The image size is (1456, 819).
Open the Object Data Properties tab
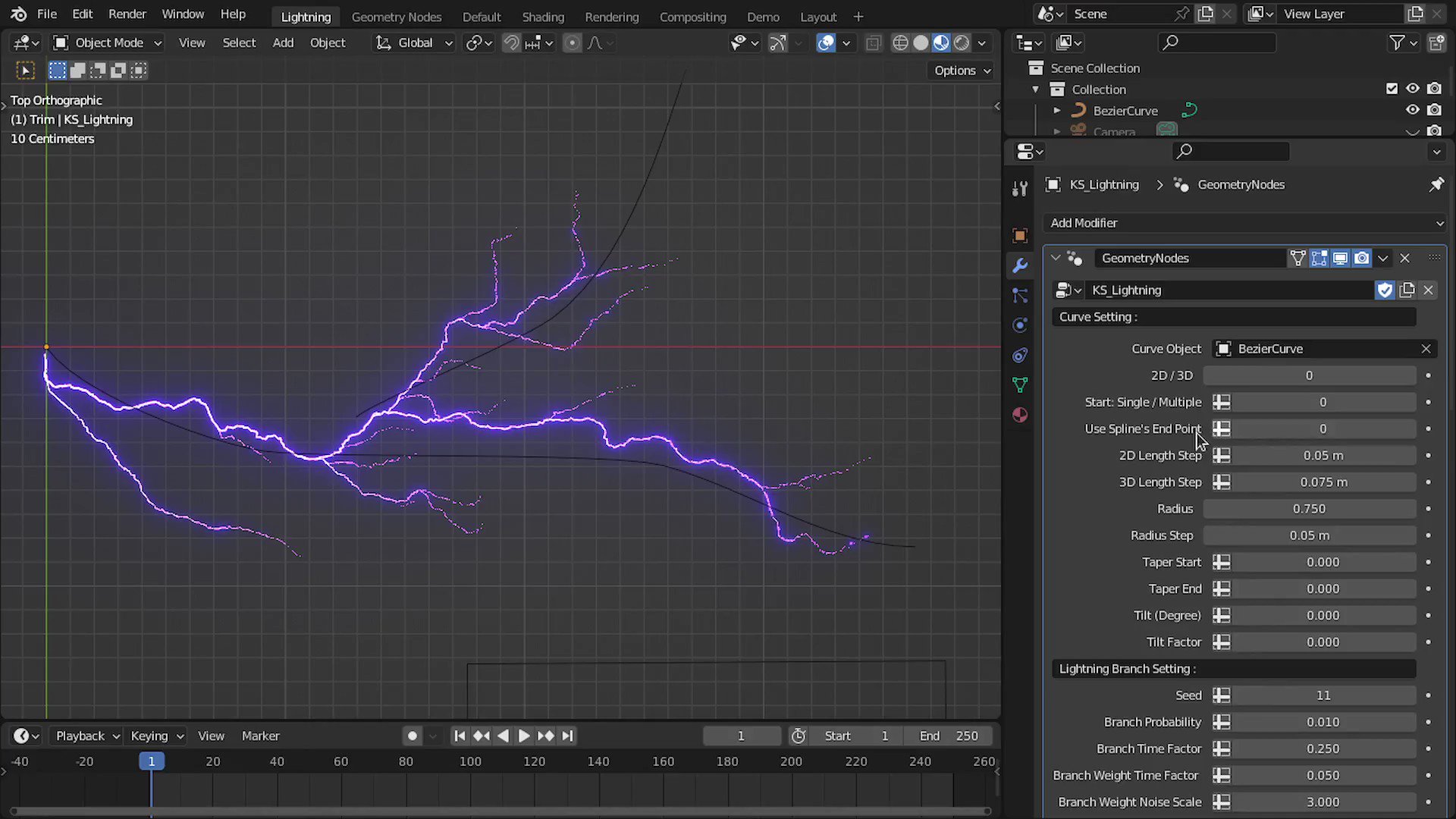[1020, 384]
